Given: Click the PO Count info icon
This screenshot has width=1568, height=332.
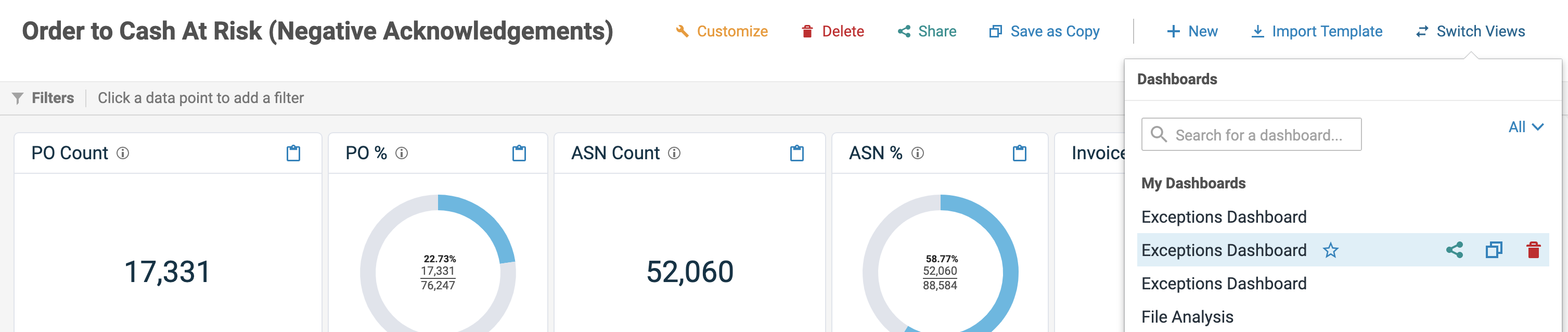Looking at the screenshot, I should (x=123, y=153).
